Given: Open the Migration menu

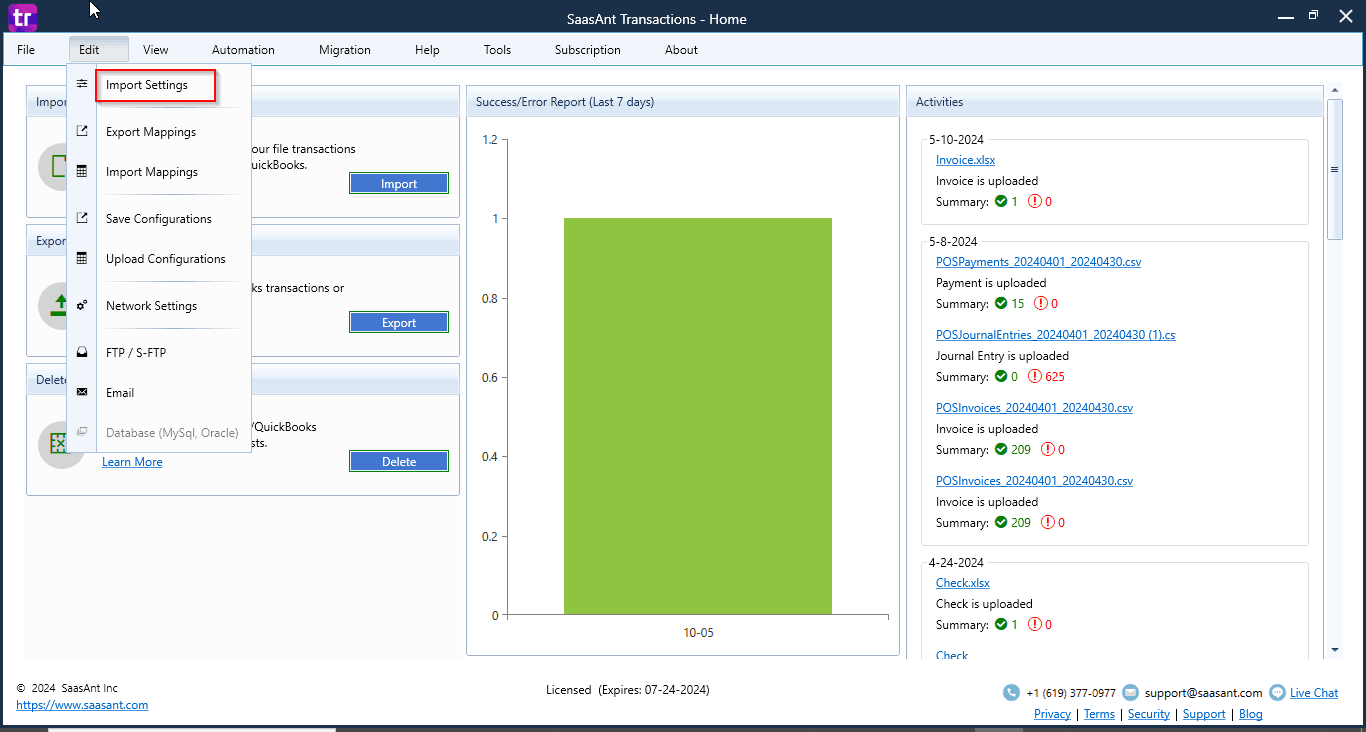Looking at the screenshot, I should pos(345,50).
